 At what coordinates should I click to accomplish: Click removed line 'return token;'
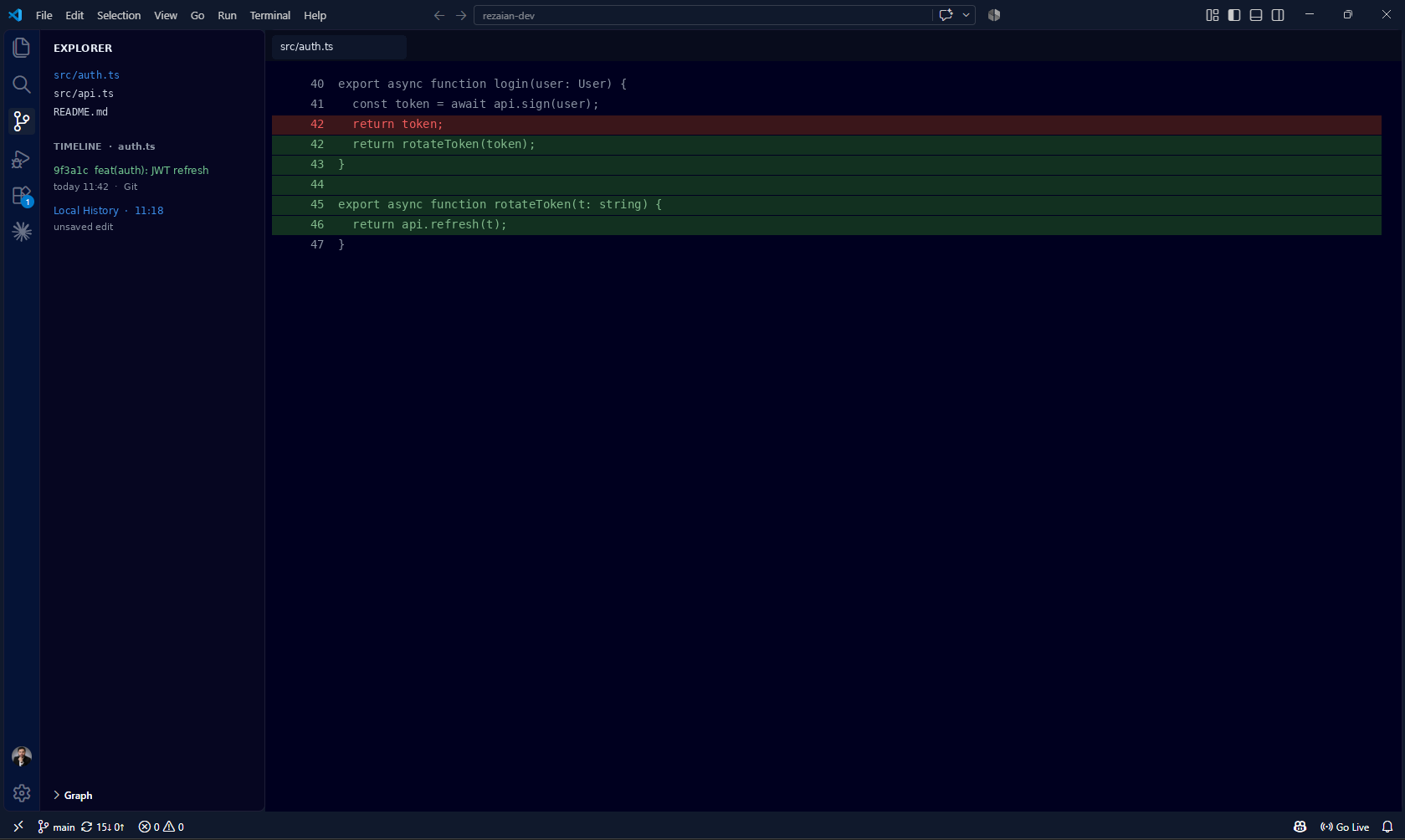coord(827,124)
